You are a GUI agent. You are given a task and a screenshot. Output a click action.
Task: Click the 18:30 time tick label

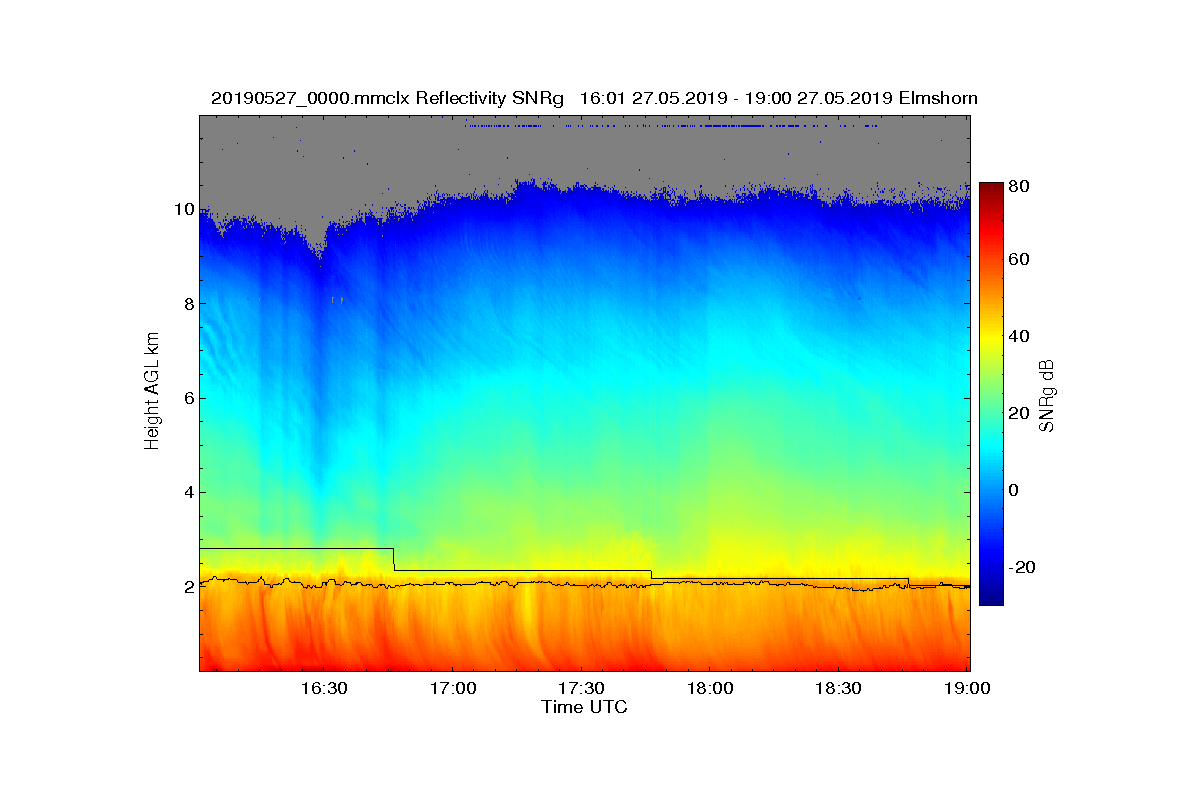tap(839, 689)
